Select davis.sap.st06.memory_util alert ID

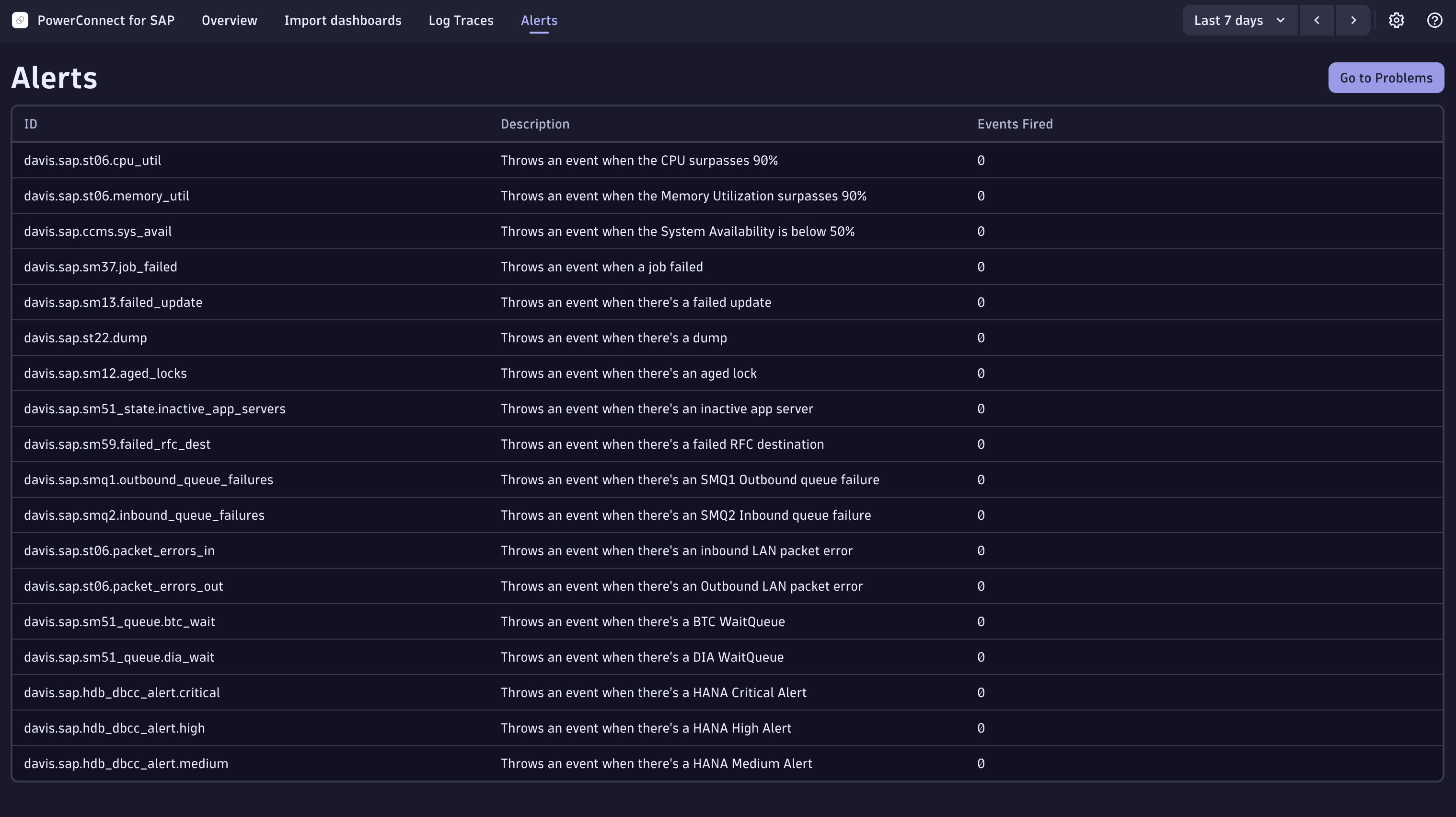coord(106,196)
